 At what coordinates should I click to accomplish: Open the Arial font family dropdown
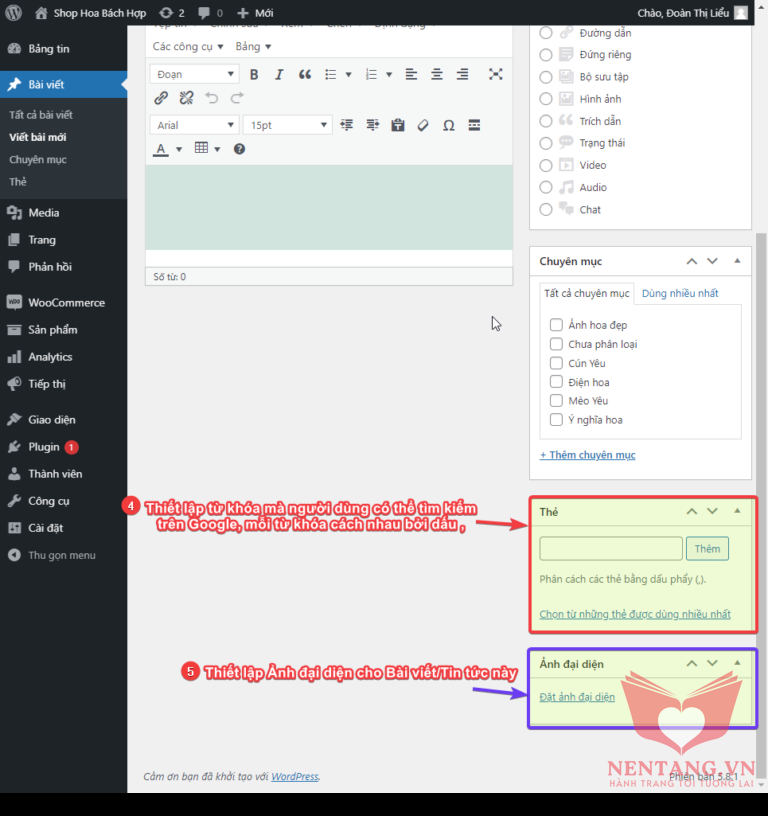[x=195, y=125]
